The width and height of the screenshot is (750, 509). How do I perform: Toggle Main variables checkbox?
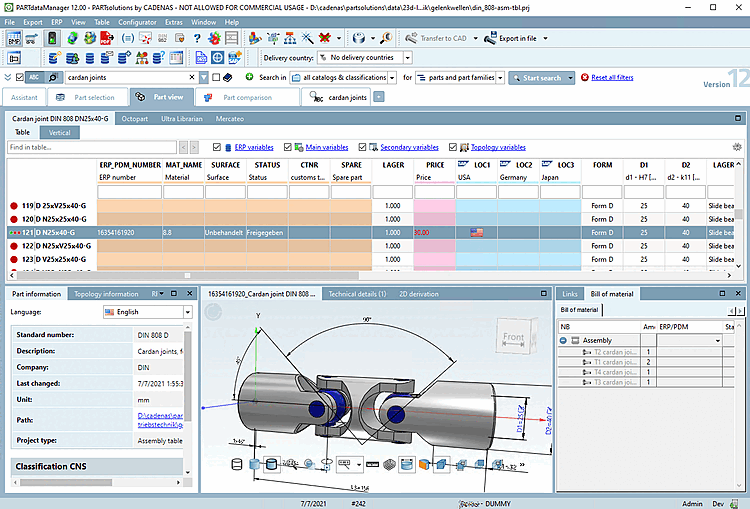pyautogui.click(x=287, y=147)
